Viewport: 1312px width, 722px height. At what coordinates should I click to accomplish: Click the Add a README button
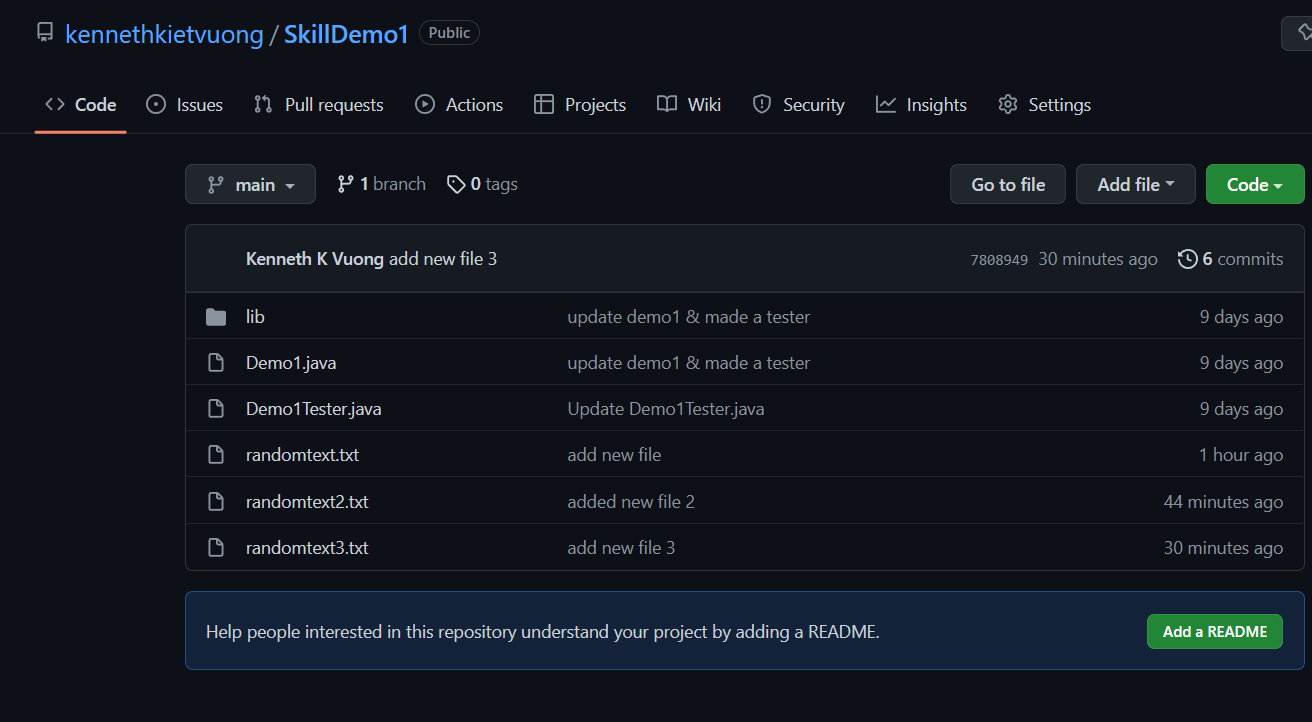[x=1215, y=632]
